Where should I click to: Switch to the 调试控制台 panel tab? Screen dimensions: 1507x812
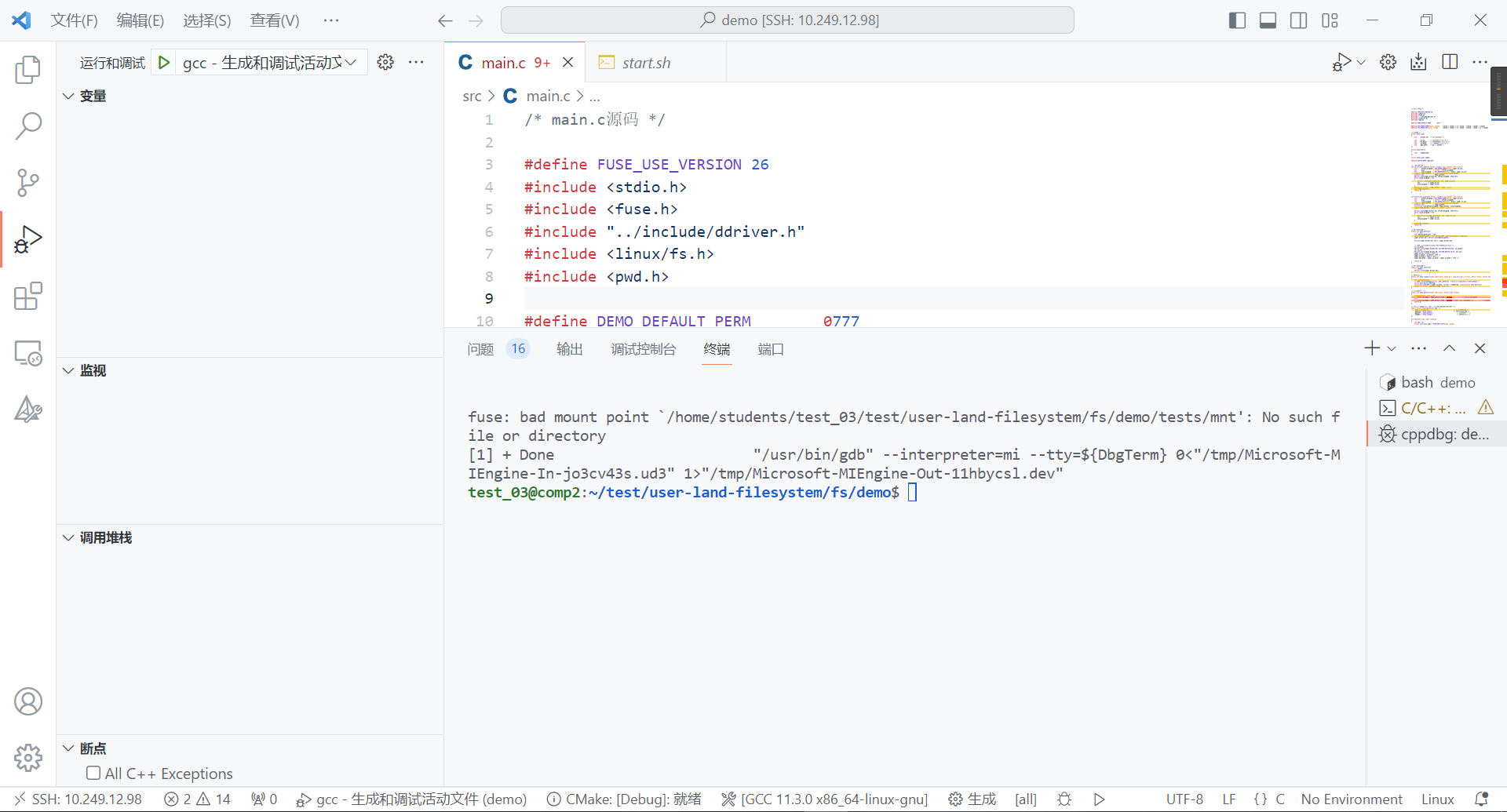pos(643,349)
